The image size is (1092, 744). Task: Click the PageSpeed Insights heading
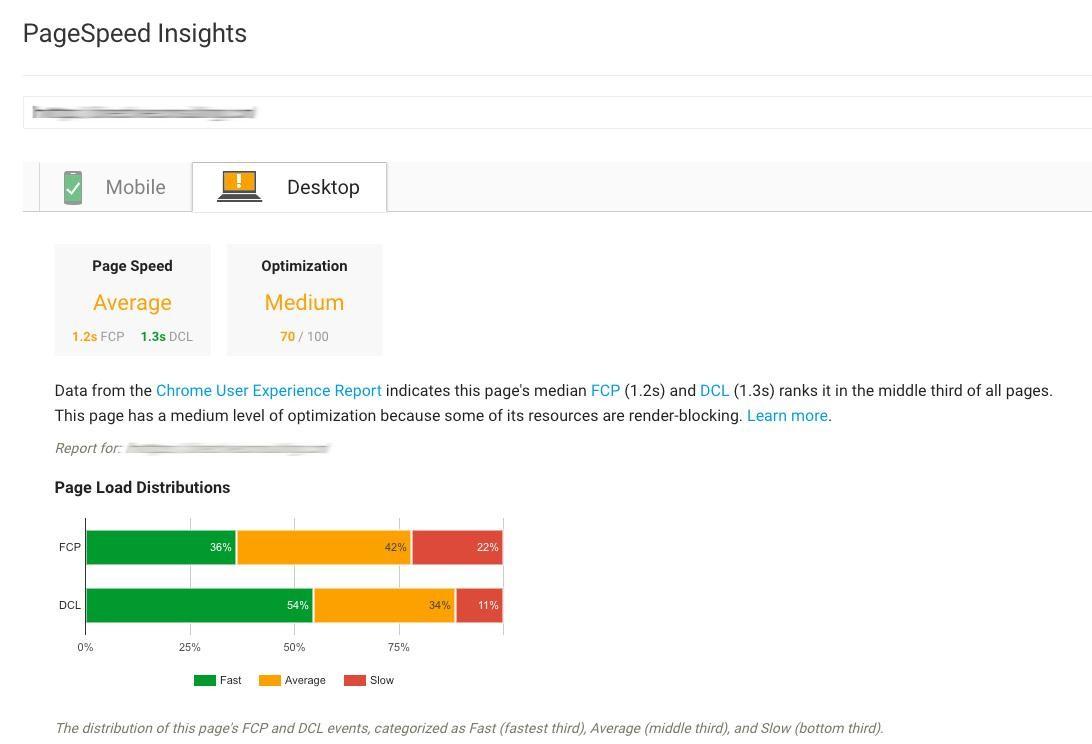point(134,33)
